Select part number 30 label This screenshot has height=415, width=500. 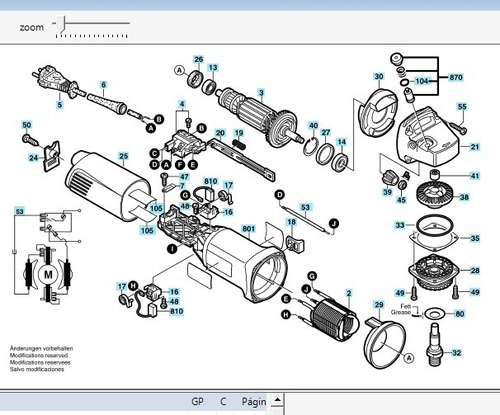379,77
